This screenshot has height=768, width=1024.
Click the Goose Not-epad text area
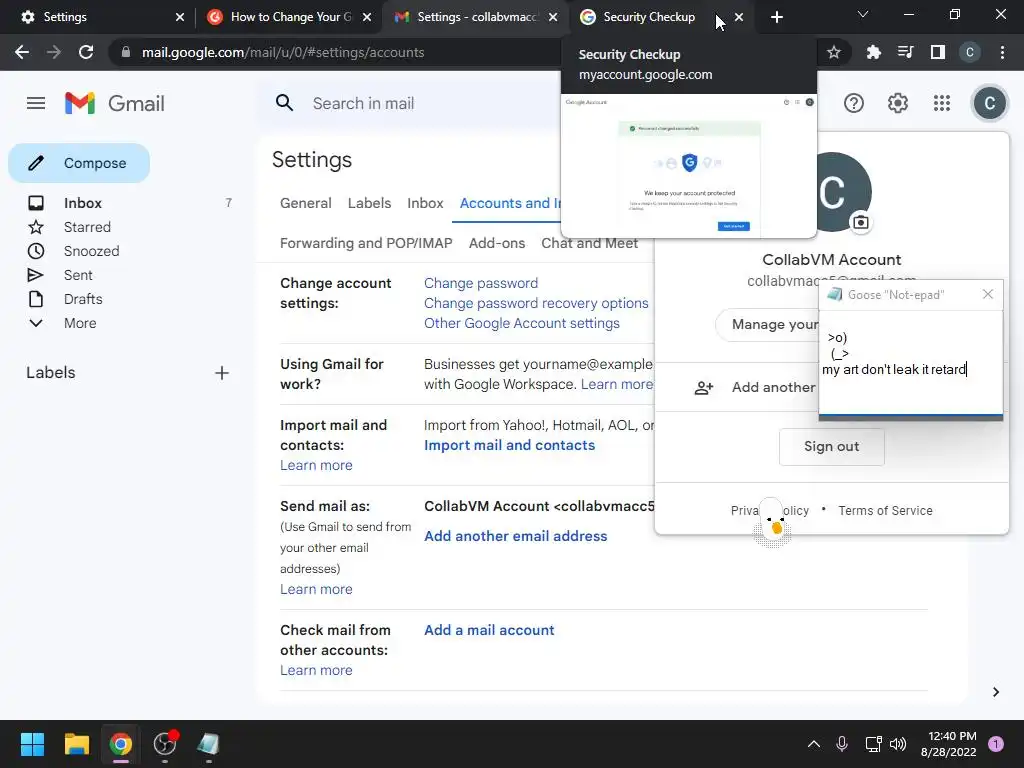910,362
